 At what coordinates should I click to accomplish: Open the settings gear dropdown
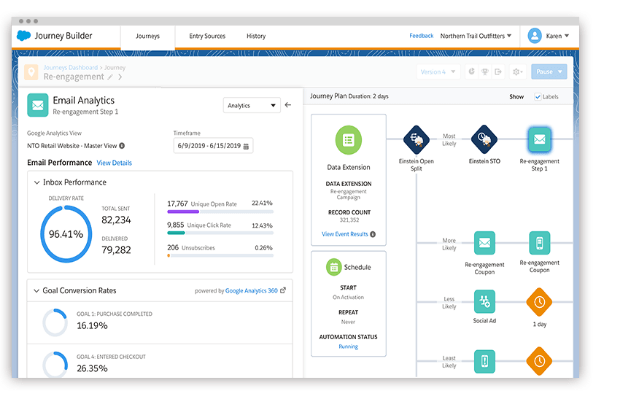click(517, 72)
